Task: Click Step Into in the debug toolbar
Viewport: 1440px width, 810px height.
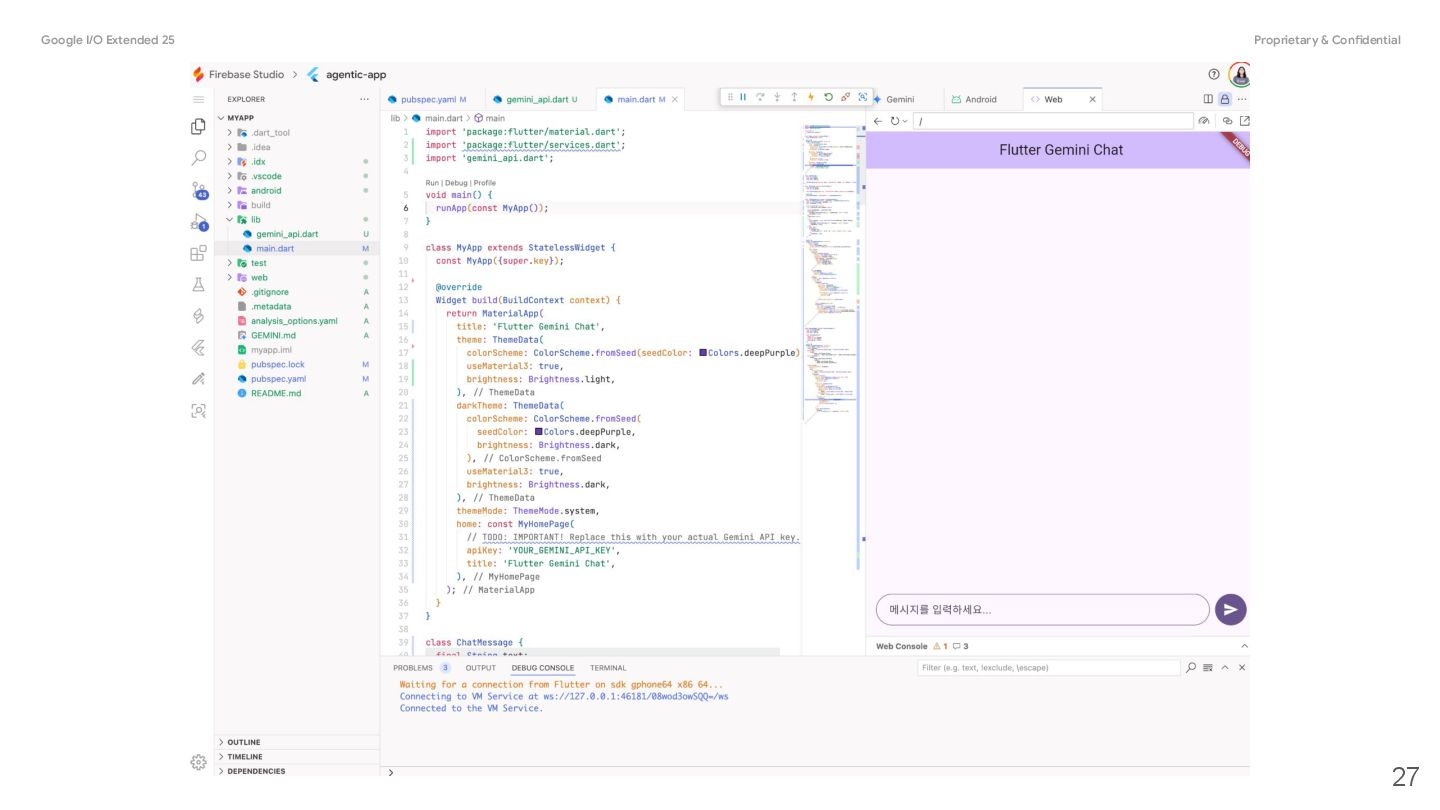Action: [777, 97]
